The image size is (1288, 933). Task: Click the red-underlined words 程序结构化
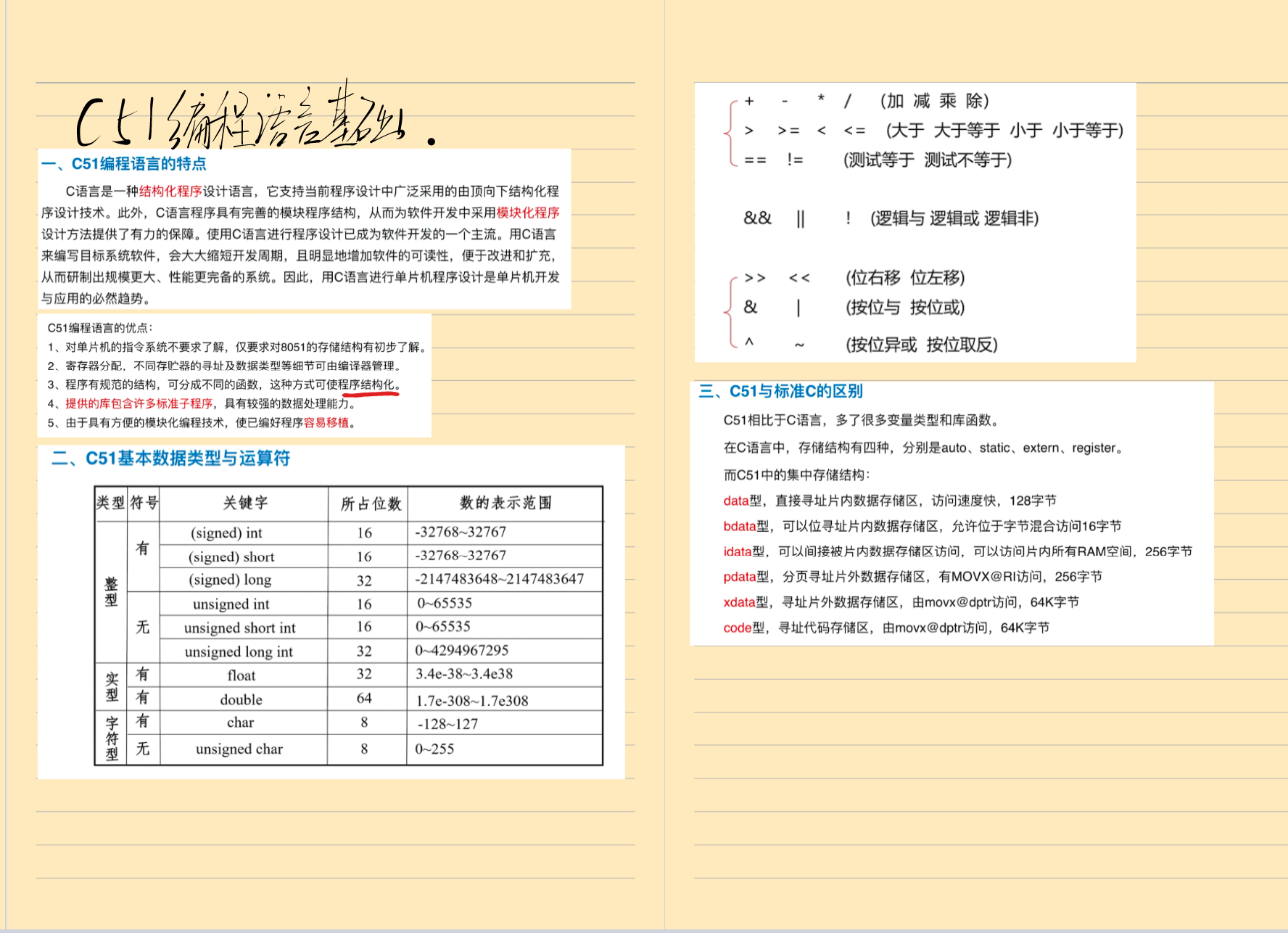[366, 385]
